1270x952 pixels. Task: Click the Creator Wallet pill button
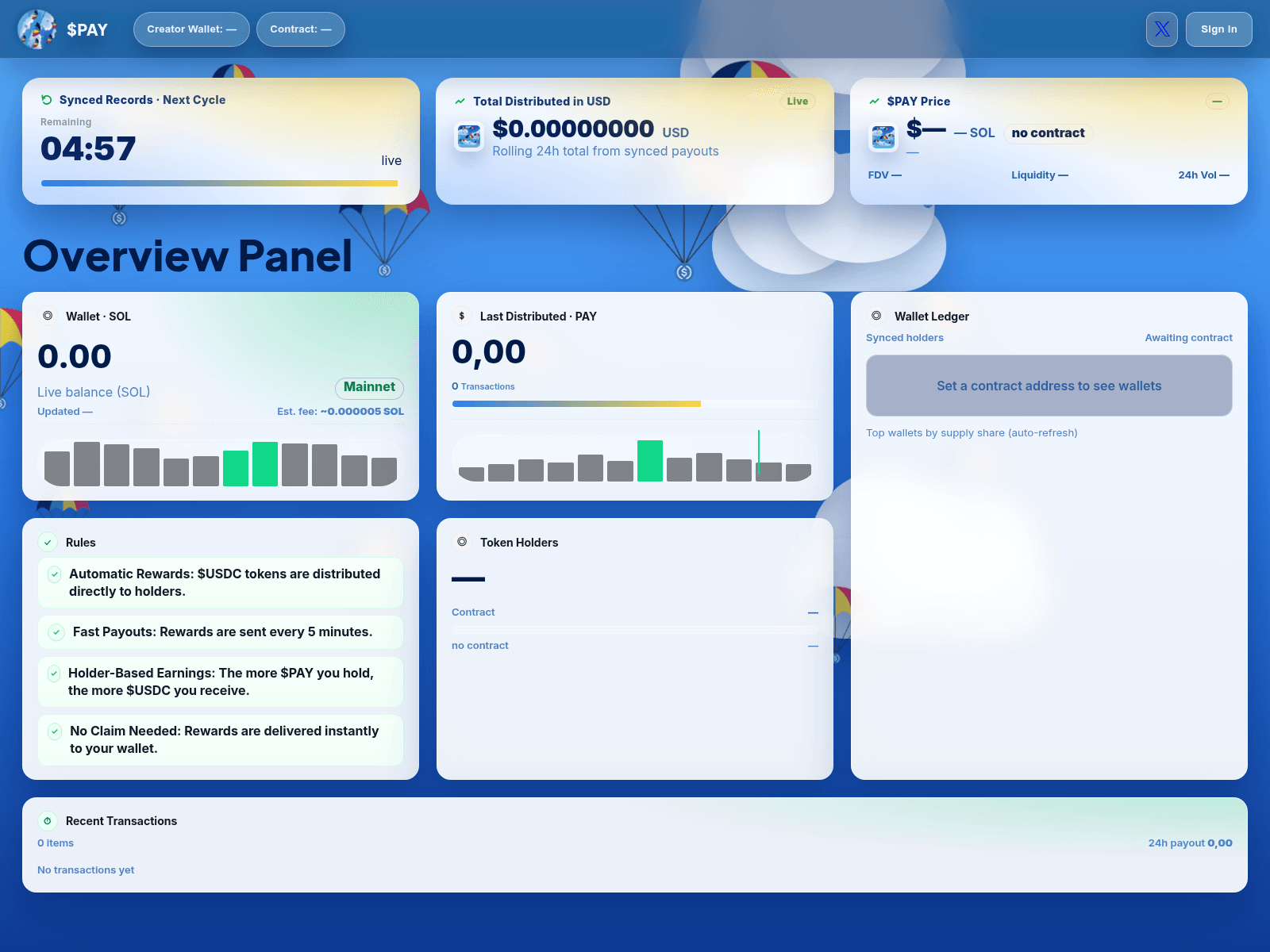click(191, 29)
